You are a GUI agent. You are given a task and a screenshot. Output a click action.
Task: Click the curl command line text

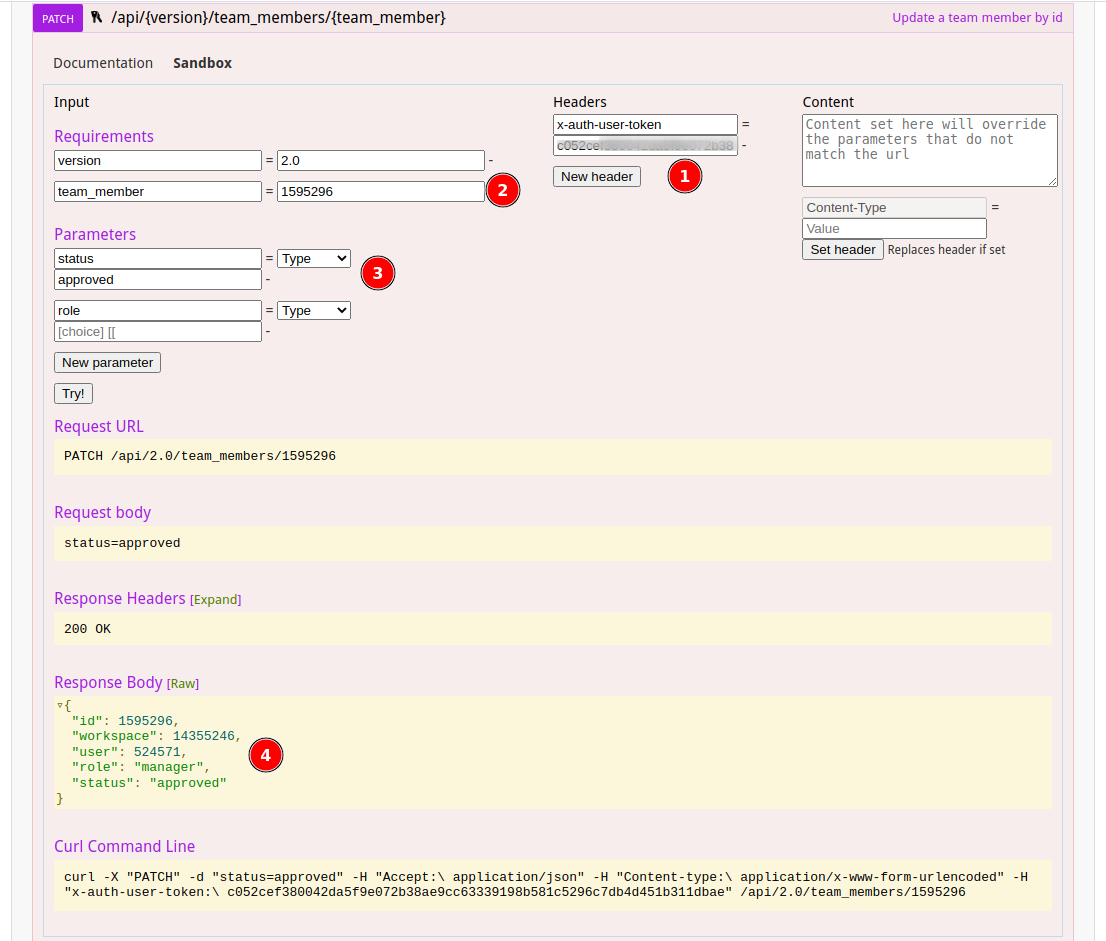click(x=546, y=885)
